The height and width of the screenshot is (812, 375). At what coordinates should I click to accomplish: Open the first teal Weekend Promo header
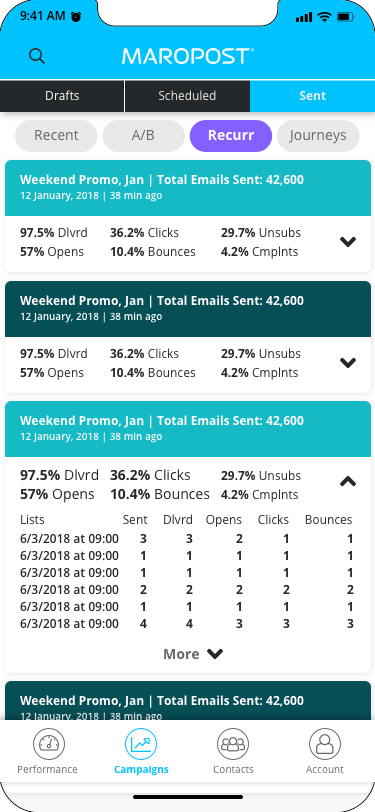[188, 188]
